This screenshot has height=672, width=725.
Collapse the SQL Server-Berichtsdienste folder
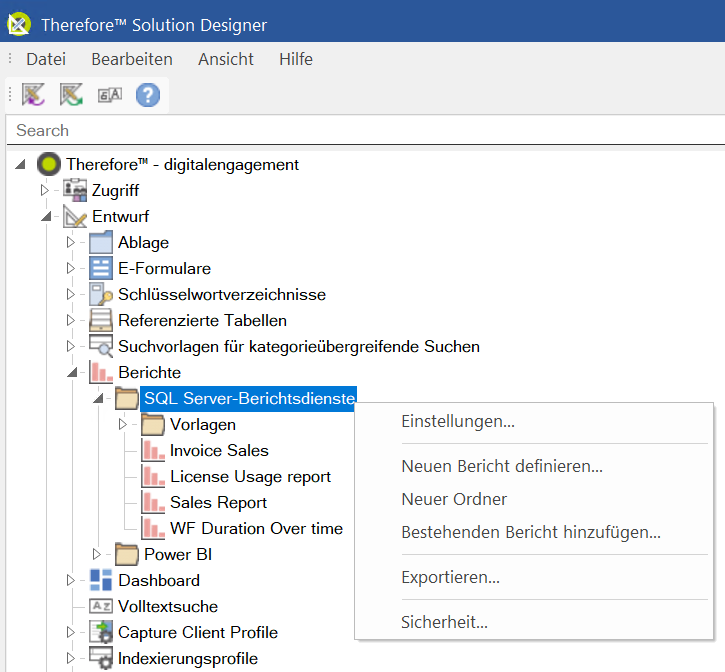98,398
